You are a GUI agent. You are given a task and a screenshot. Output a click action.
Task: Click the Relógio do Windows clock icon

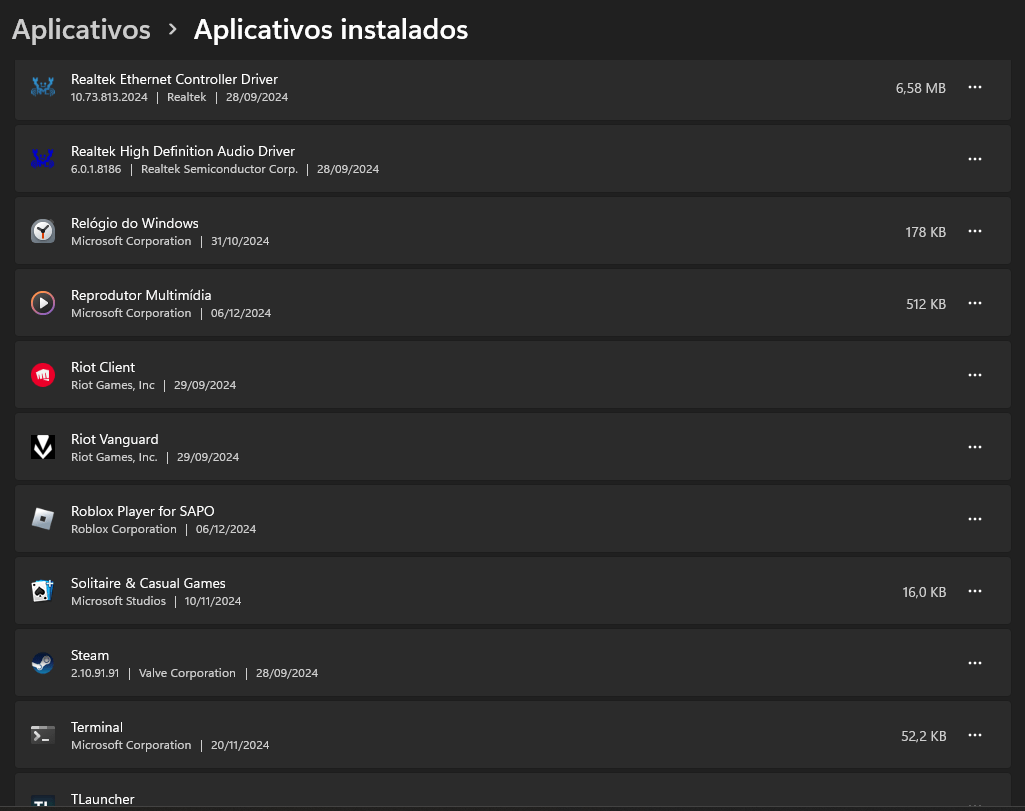[43, 231]
